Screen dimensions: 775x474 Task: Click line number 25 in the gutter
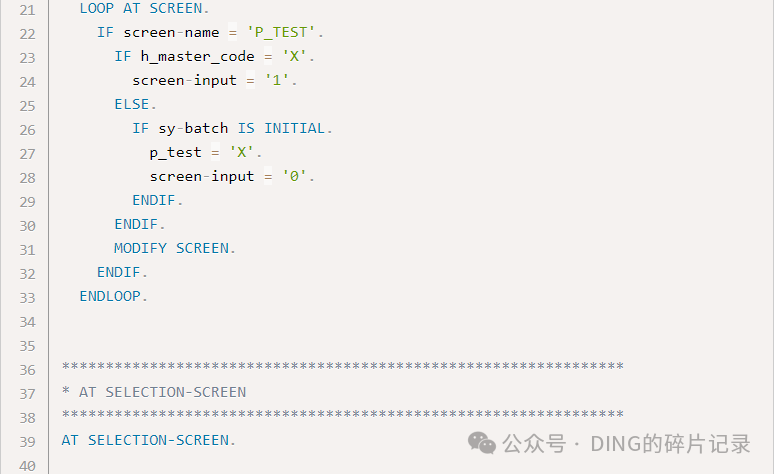coord(27,106)
